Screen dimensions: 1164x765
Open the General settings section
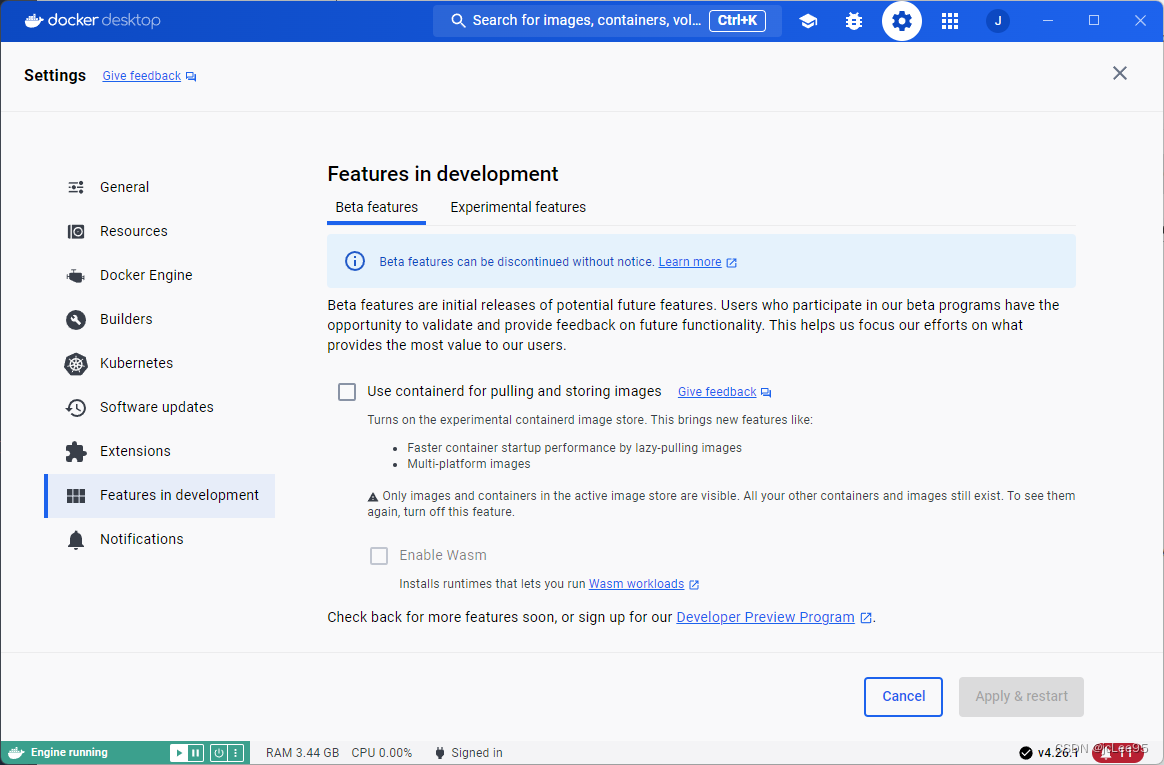coord(160,187)
